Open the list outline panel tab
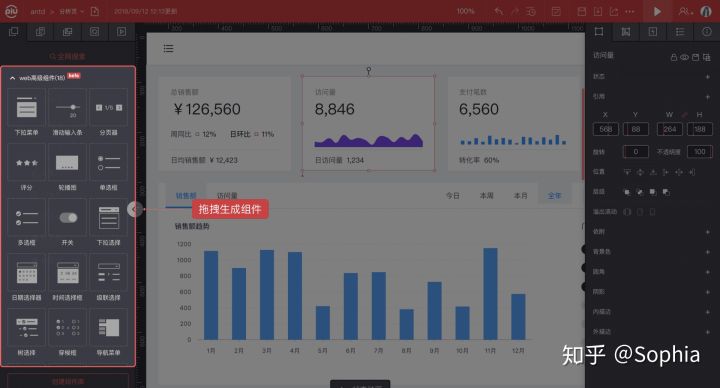720x388 pixels. coord(680,32)
